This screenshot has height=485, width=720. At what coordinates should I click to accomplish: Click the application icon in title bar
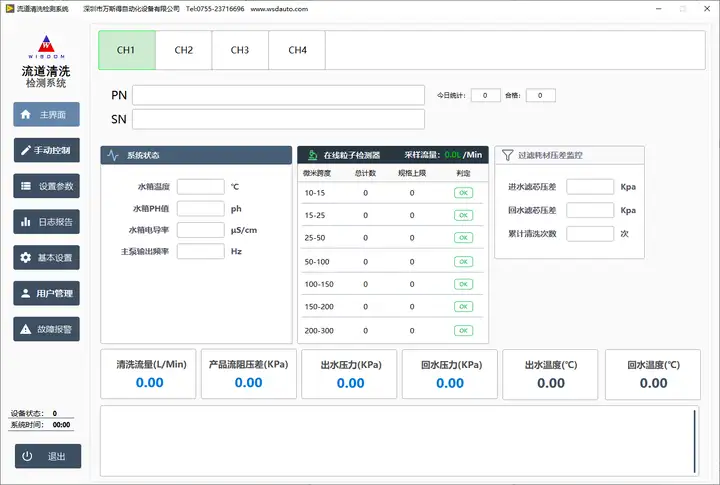click(x=10, y=9)
